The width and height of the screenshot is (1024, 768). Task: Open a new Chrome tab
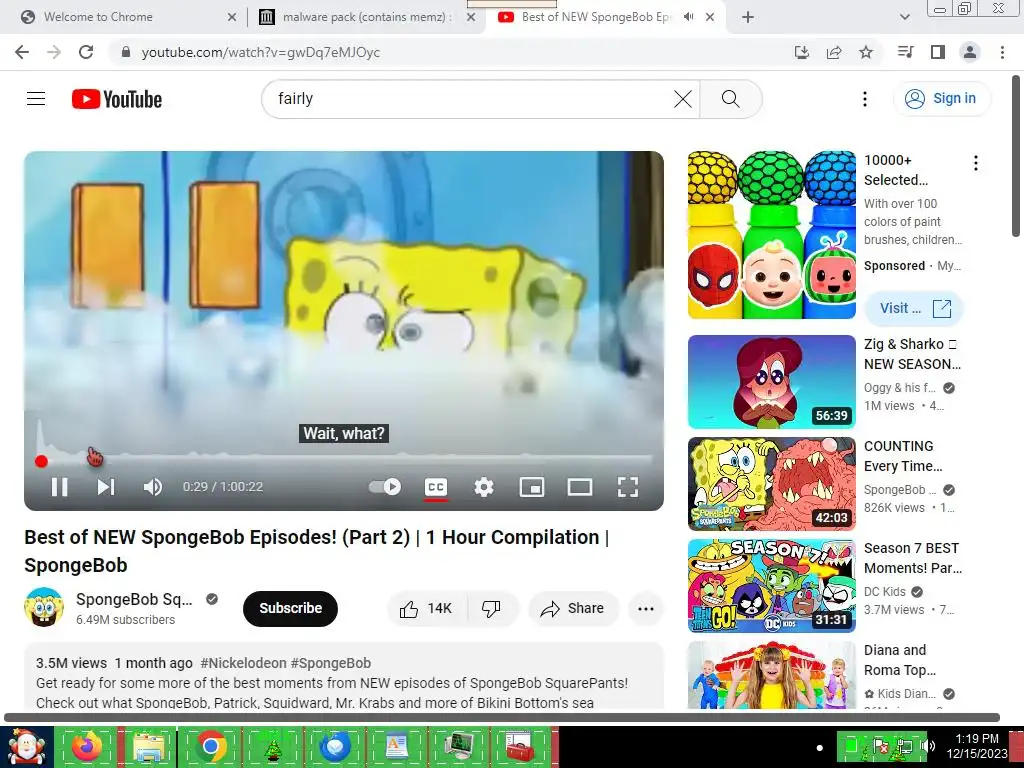pos(748,17)
